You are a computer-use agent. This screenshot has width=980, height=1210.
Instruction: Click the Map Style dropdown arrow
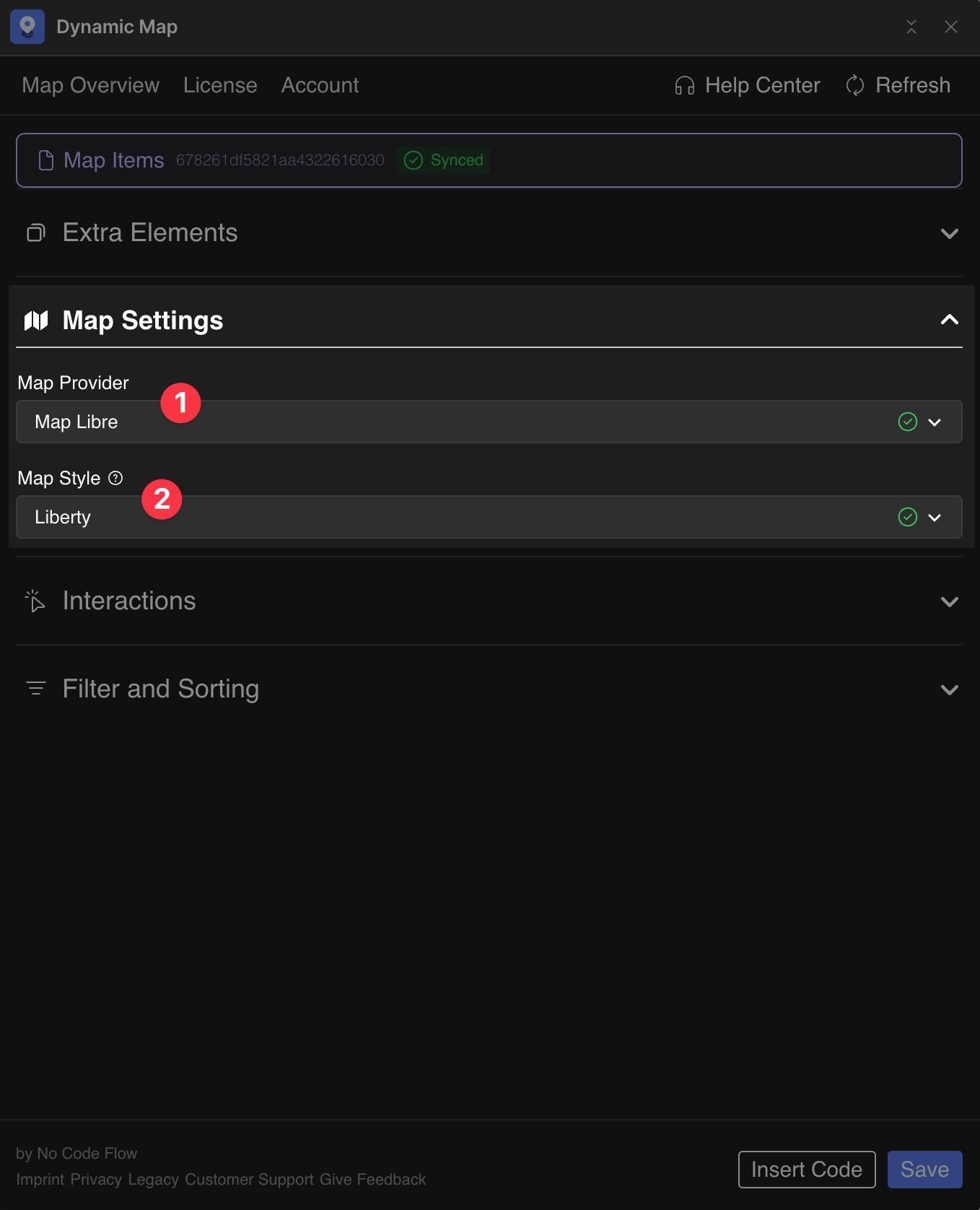(935, 518)
